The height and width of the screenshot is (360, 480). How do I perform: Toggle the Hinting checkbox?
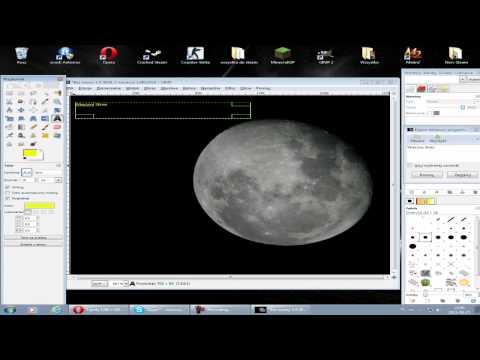pos(8,187)
